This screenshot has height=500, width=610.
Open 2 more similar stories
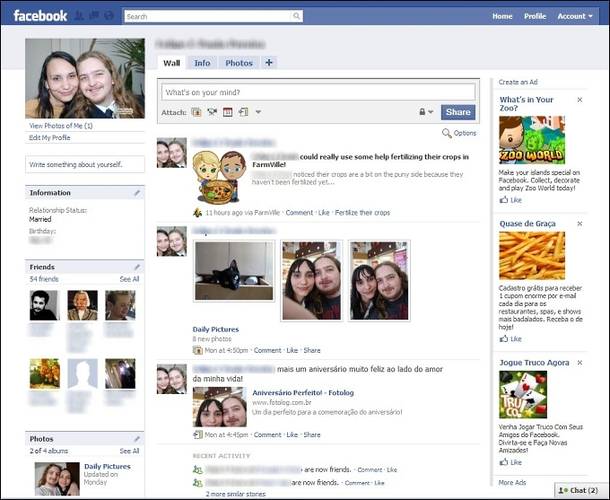pos(236,494)
